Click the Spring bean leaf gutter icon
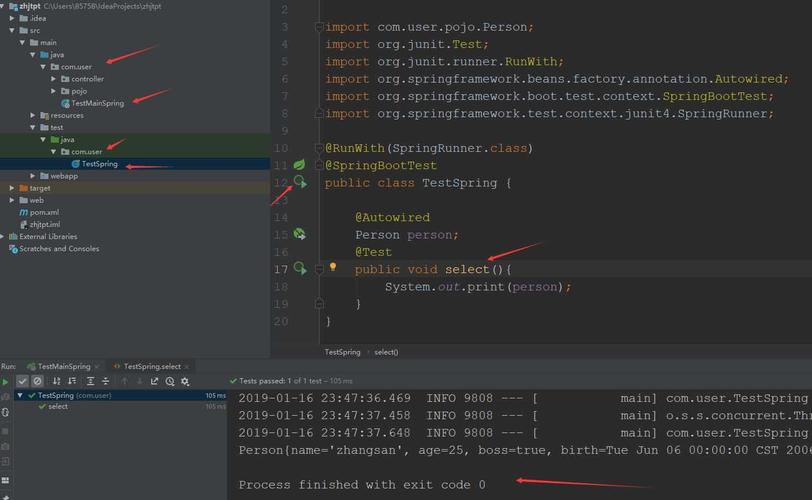The image size is (812, 500). coord(299,164)
